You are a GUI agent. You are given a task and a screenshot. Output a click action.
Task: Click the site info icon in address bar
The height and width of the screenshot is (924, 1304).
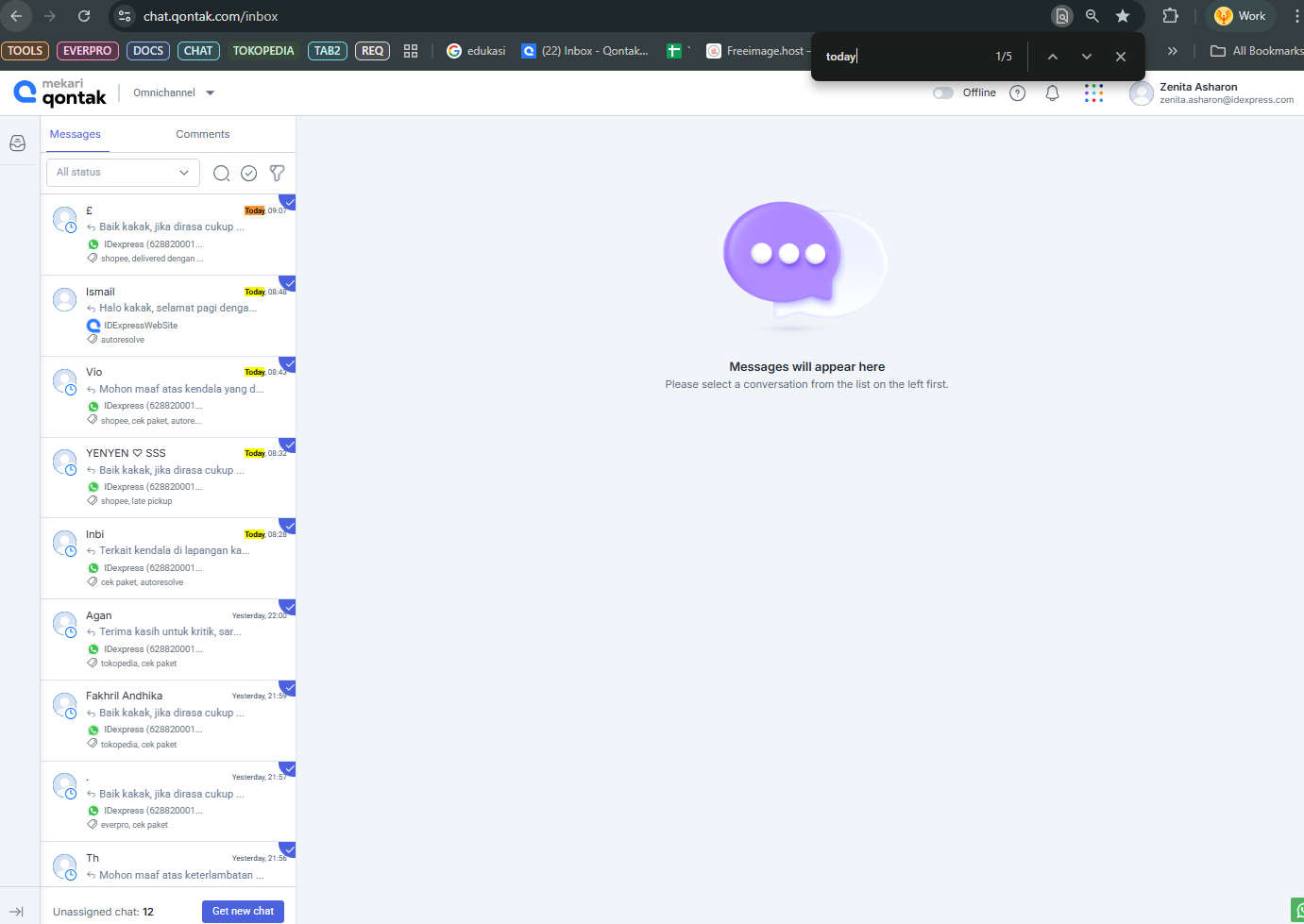(x=125, y=16)
